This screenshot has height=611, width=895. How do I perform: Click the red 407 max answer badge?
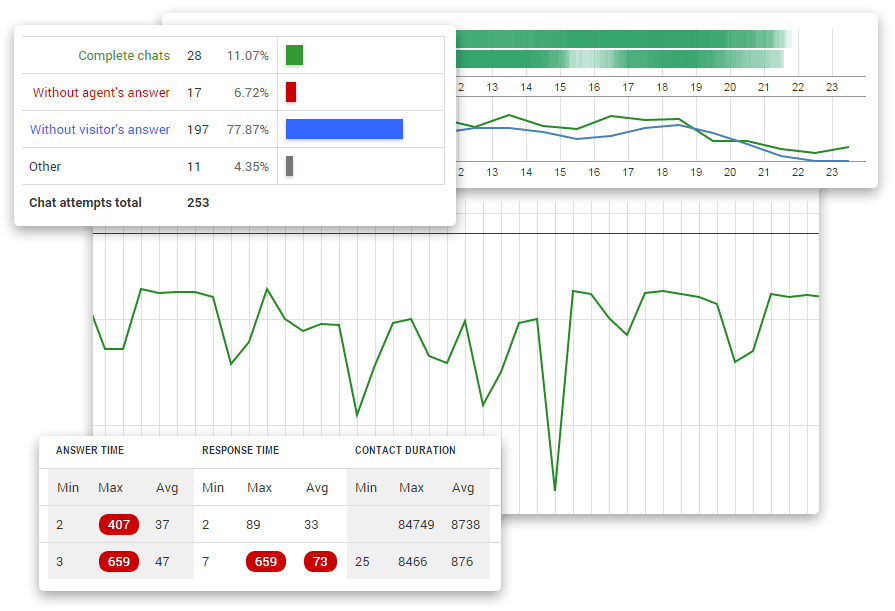click(x=118, y=524)
